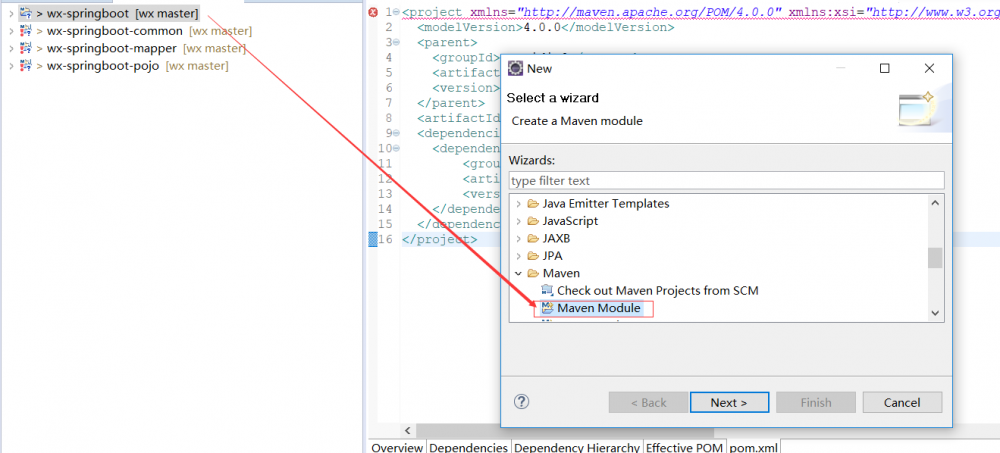Expand the Java Emitter Templates category
Viewport: 1000px width, 453px height.
coord(518,204)
